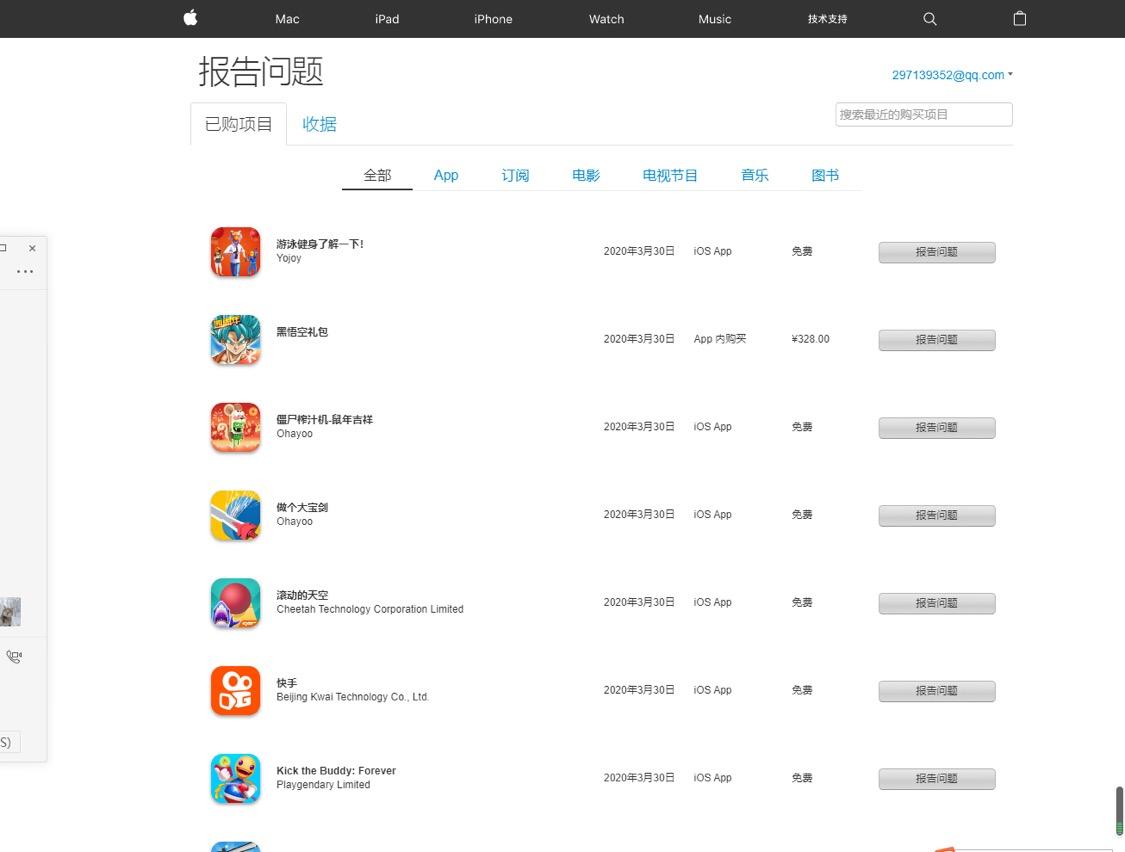Click the 黑悟空礼包 item icon
This screenshot has width=1125, height=852.
pos(235,340)
